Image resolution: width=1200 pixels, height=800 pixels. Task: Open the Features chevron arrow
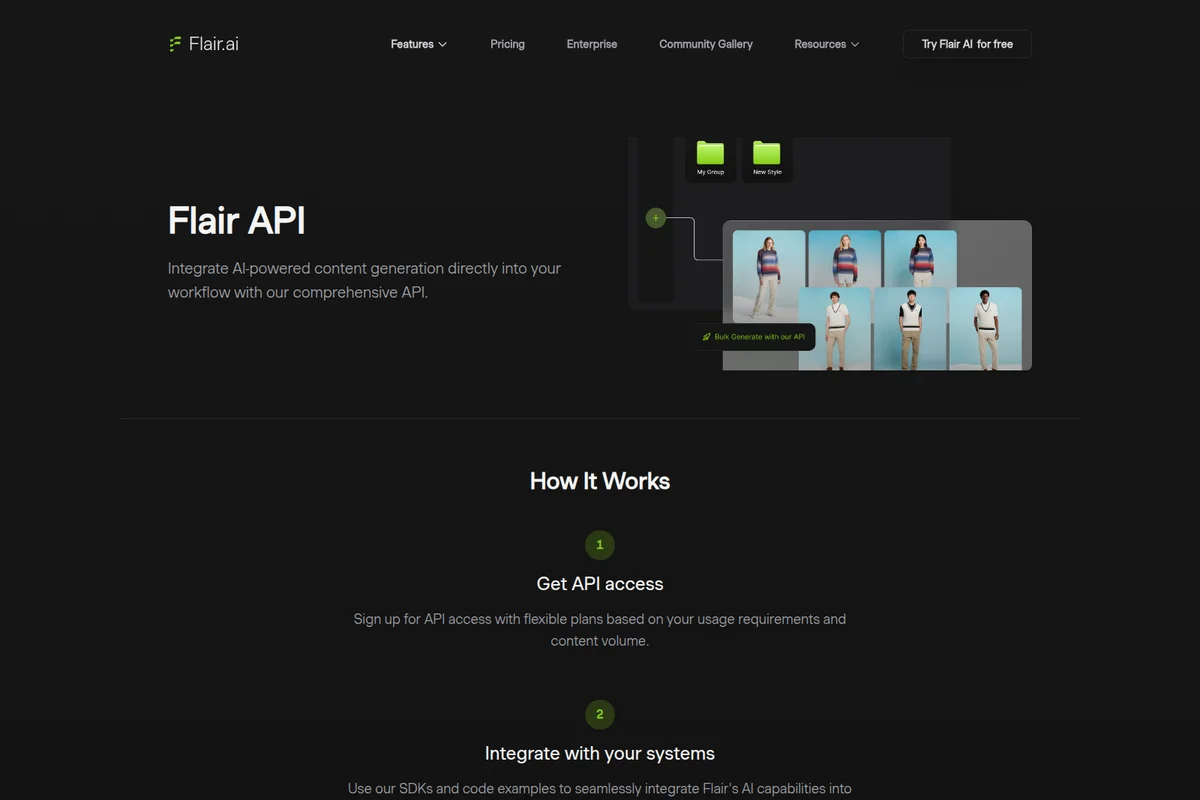pyautogui.click(x=442, y=44)
